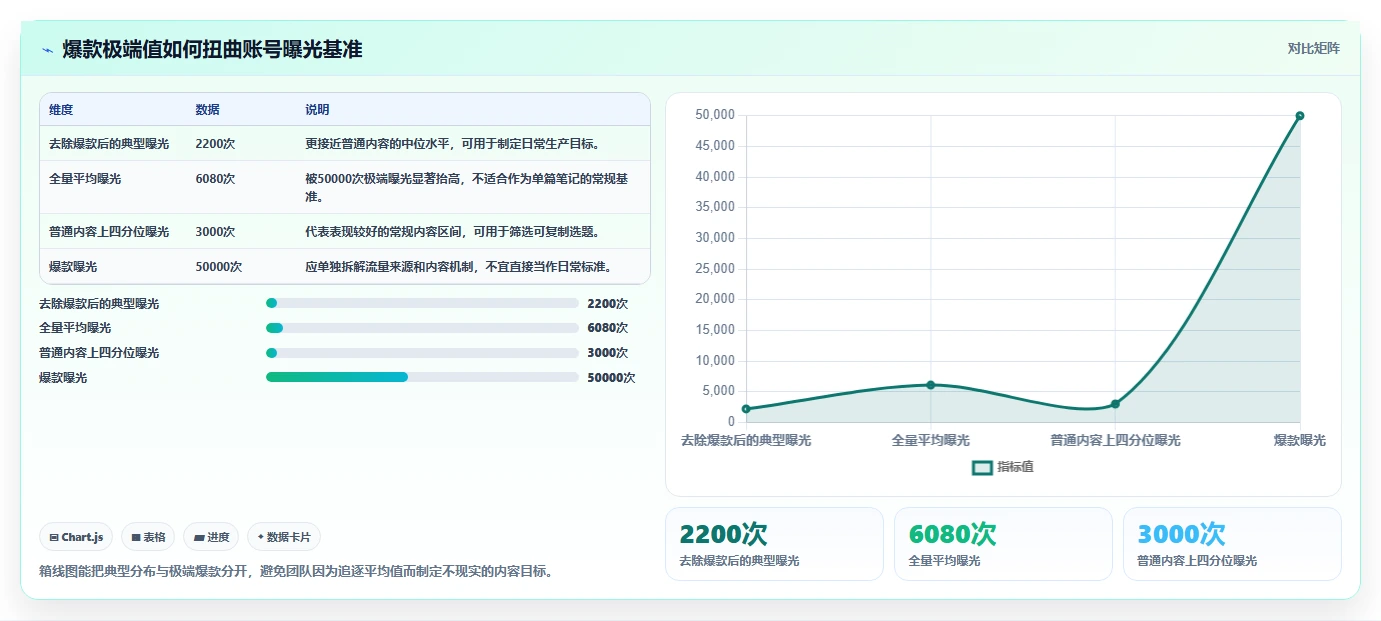The width and height of the screenshot is (1381, 621).
Task: Click the chart data point for 爆款曝光
Action: pos(1300,116)
